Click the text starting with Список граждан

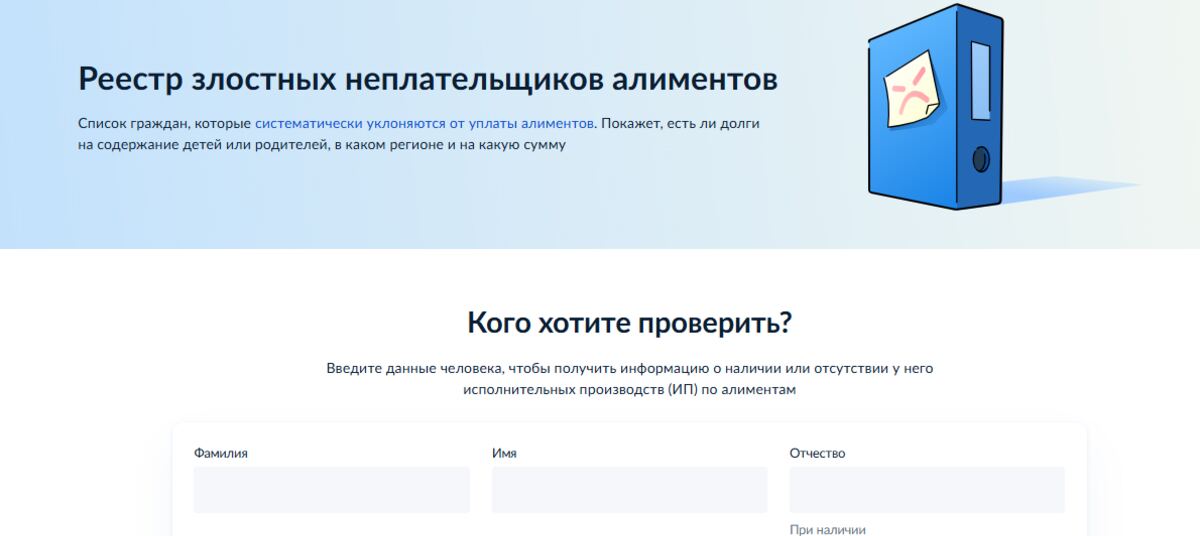(165, 123)
